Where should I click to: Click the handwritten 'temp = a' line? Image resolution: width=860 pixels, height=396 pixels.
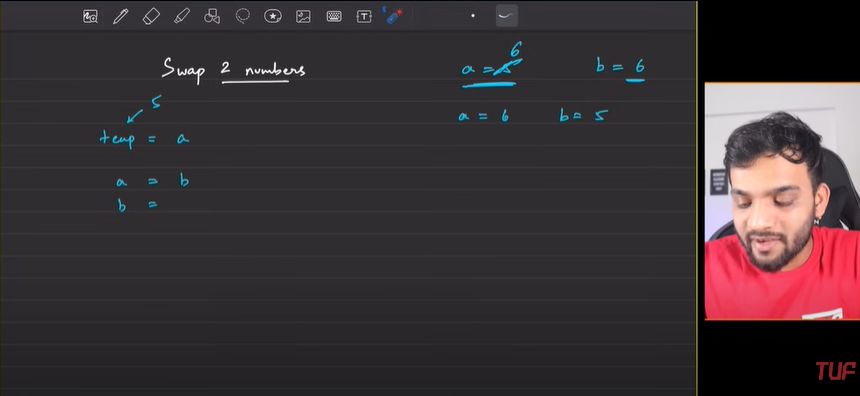[144, 139]
